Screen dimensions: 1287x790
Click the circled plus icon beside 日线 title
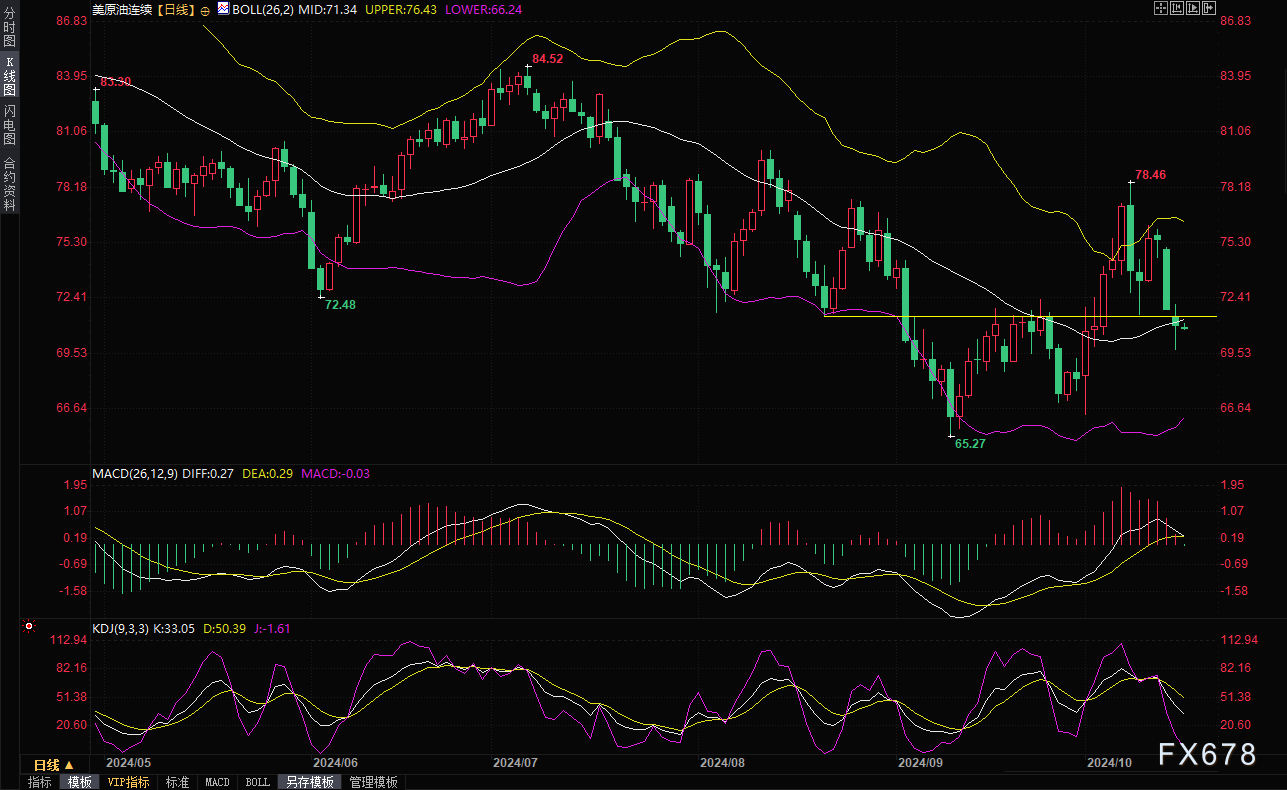(x=205, y=9)
